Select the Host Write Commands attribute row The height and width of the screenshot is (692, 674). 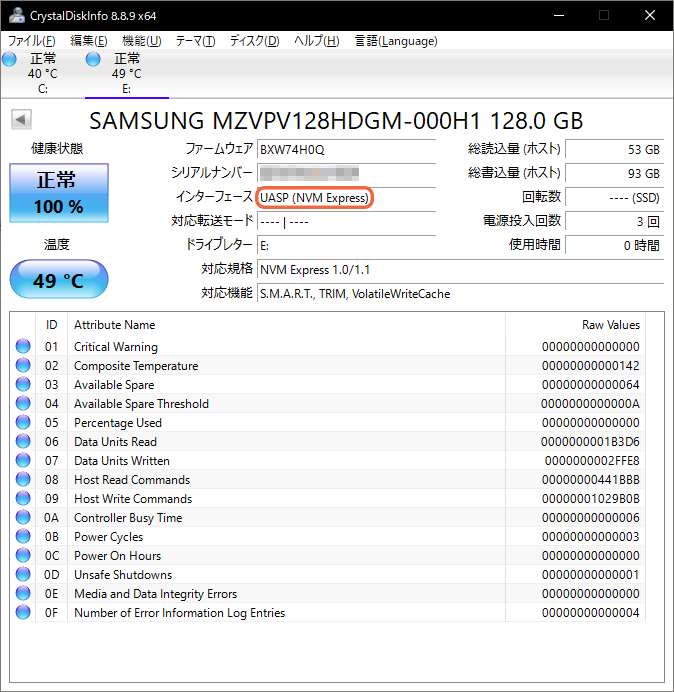[328, 498]
